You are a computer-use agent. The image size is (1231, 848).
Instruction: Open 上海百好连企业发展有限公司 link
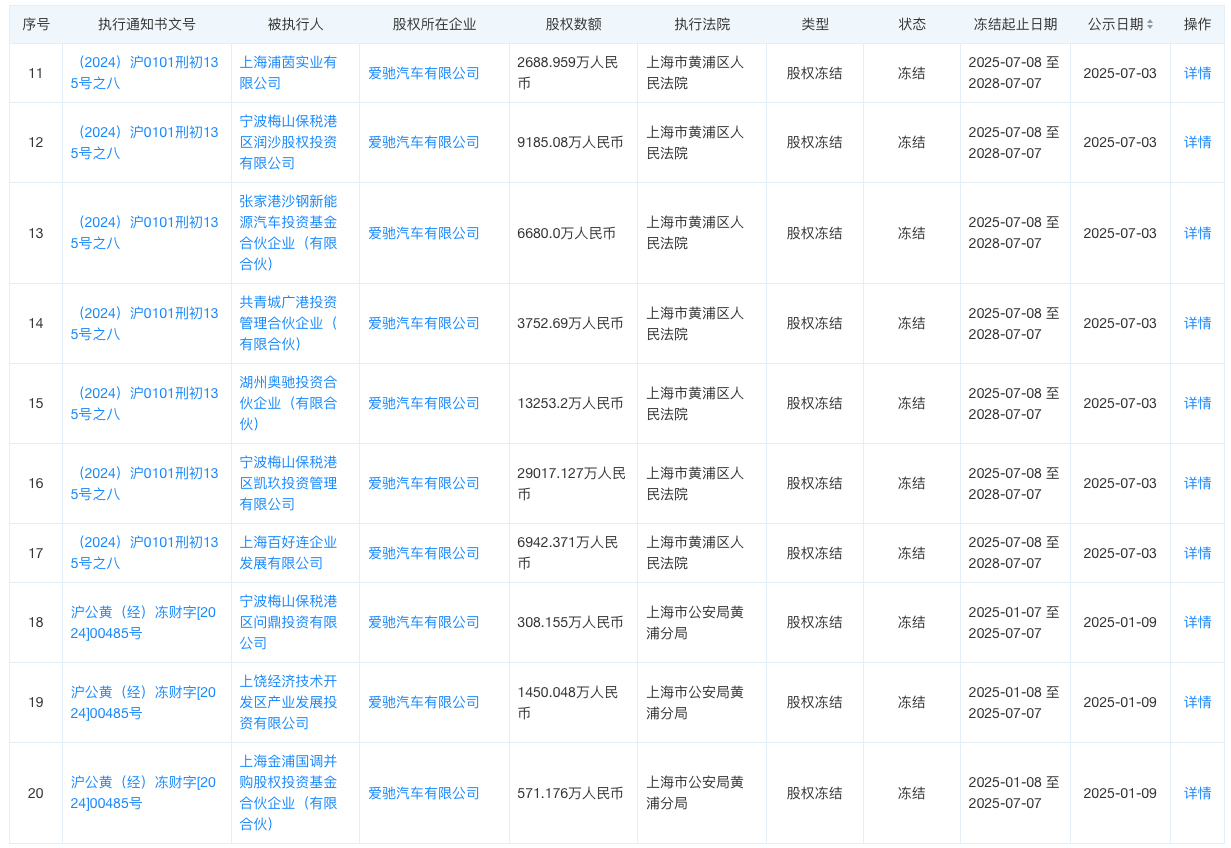point(288,553)
